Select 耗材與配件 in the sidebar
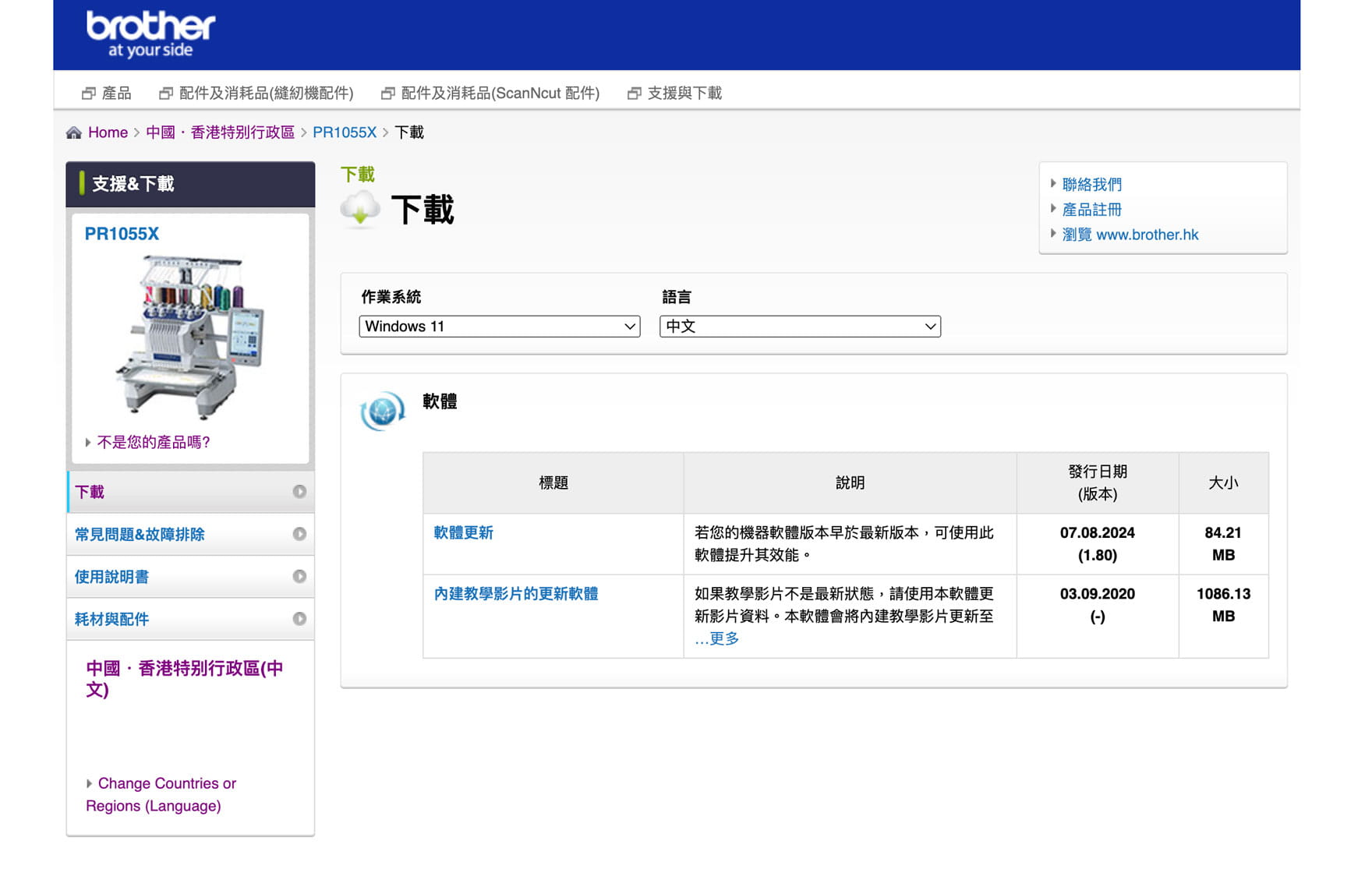Viewport: 1372px width, 873px height. tap(191, 620)
